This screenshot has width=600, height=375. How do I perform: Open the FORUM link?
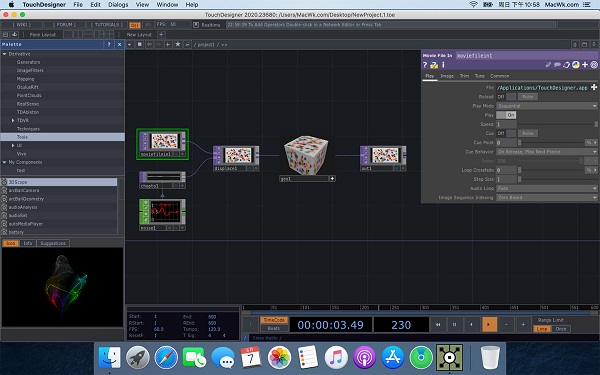(x=64, y=25)
